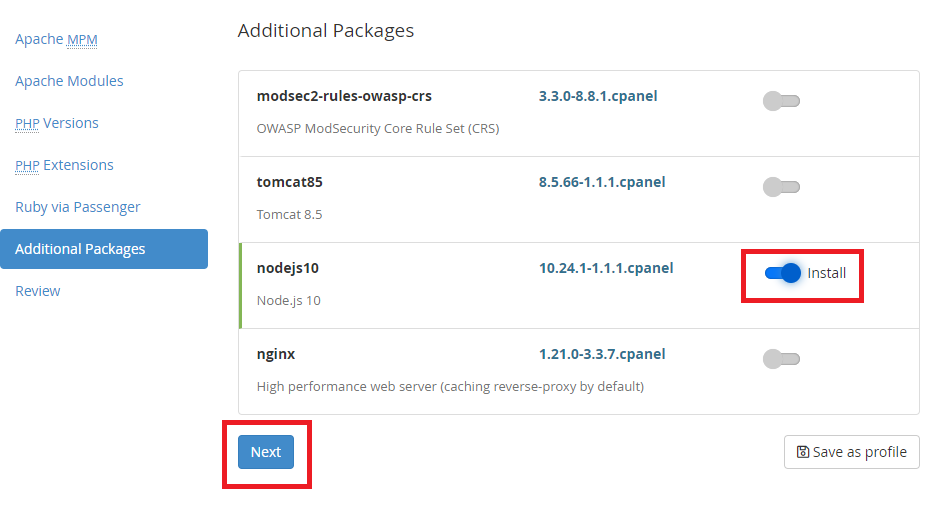Click nodejs10 version 10.24.1-1.1.1.cpanel
This screenshot has height=506, width=946.
pyautogui.click(x=606, y=268)
